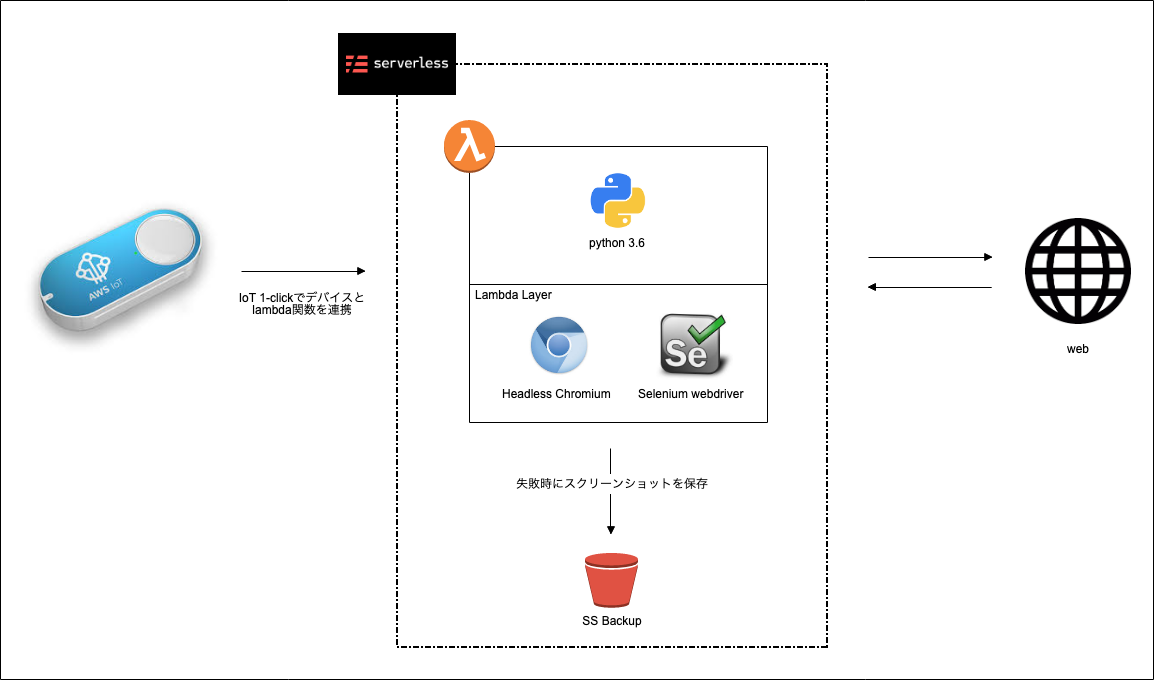This screenshot has height=680, width=1154.
Task: Select the Python 3.6 logo
Action: 617,200
